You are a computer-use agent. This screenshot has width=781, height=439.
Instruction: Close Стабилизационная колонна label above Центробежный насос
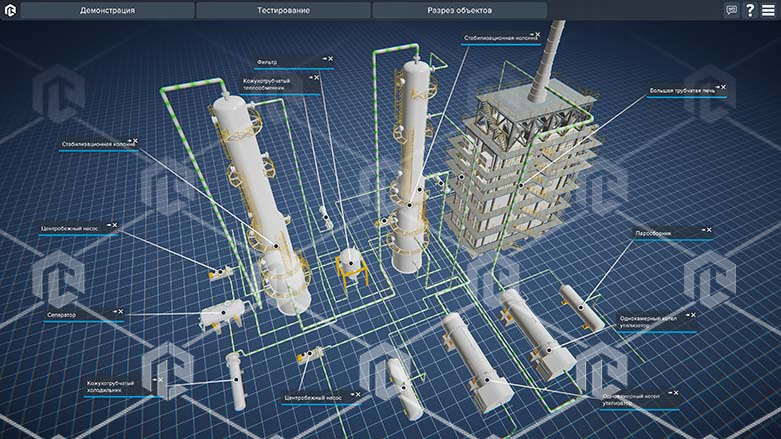tap(135, 141)
